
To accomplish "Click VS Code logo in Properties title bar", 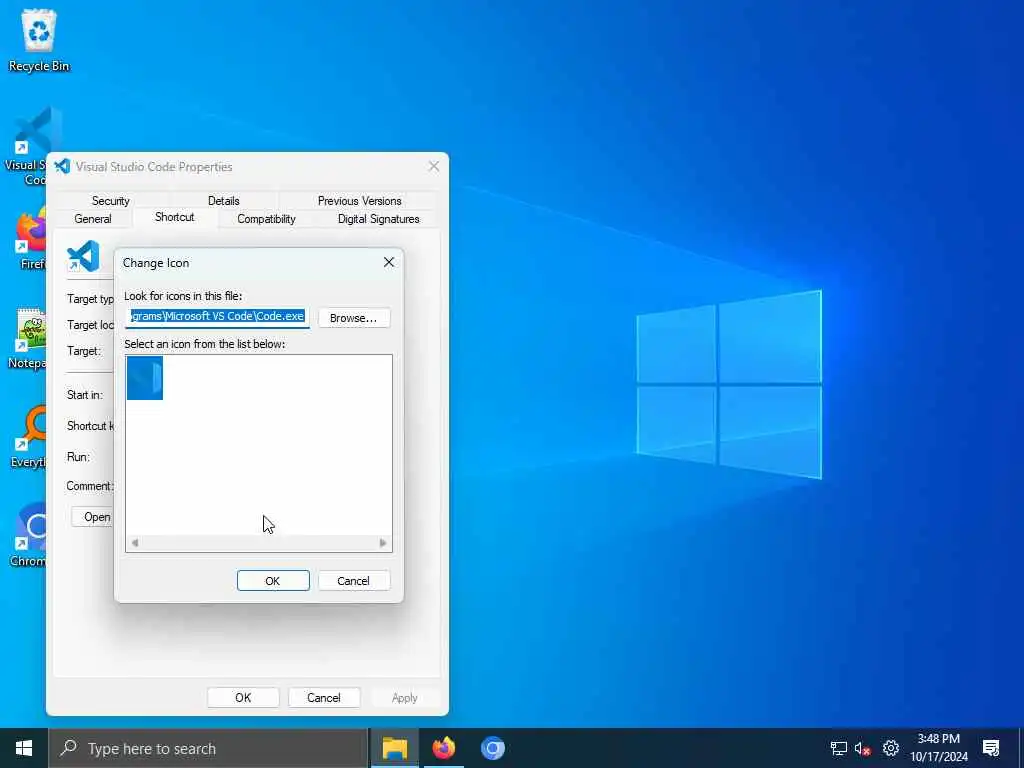I will 63,167.
